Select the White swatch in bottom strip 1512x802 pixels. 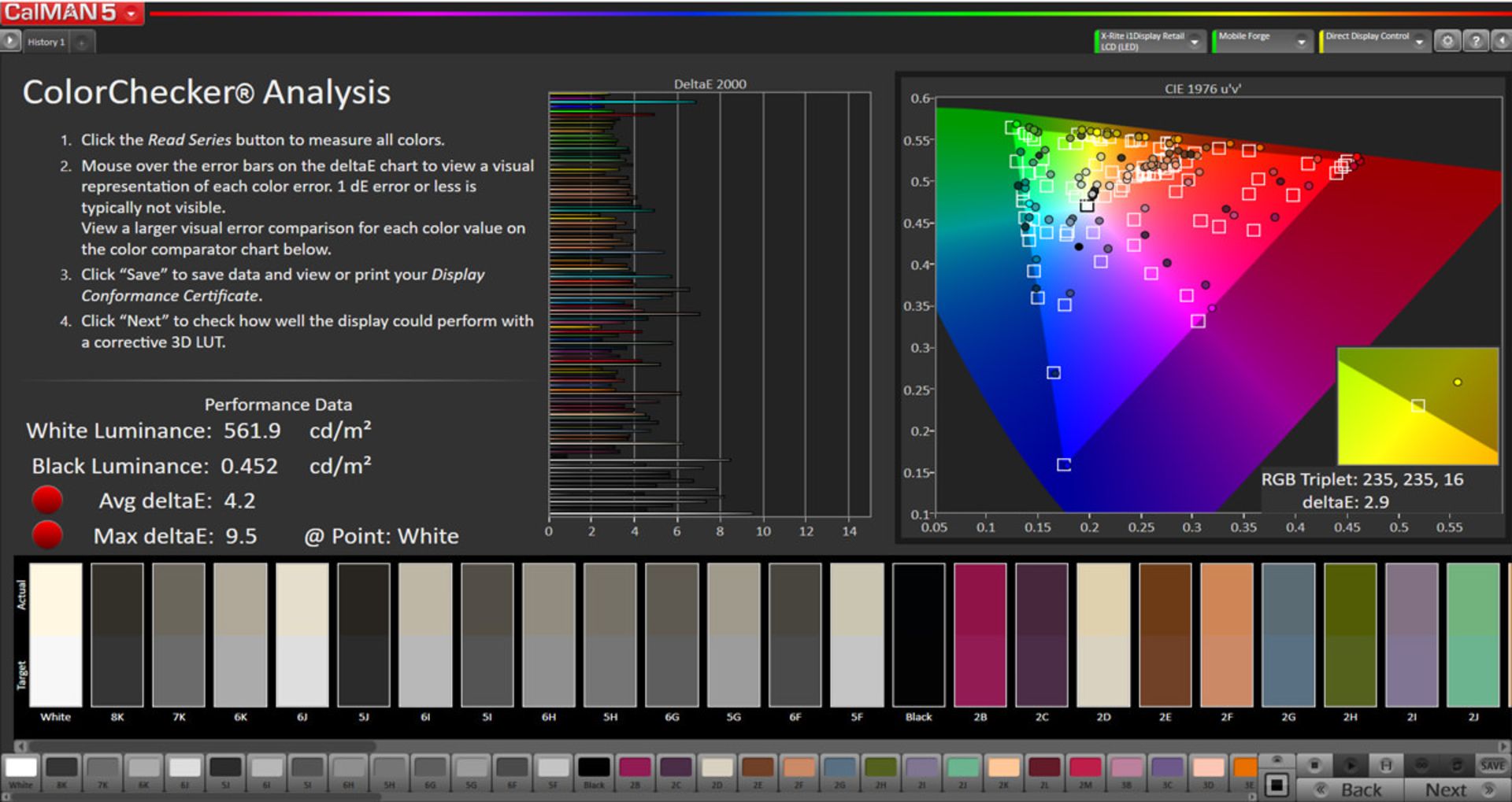pos(21,767)
